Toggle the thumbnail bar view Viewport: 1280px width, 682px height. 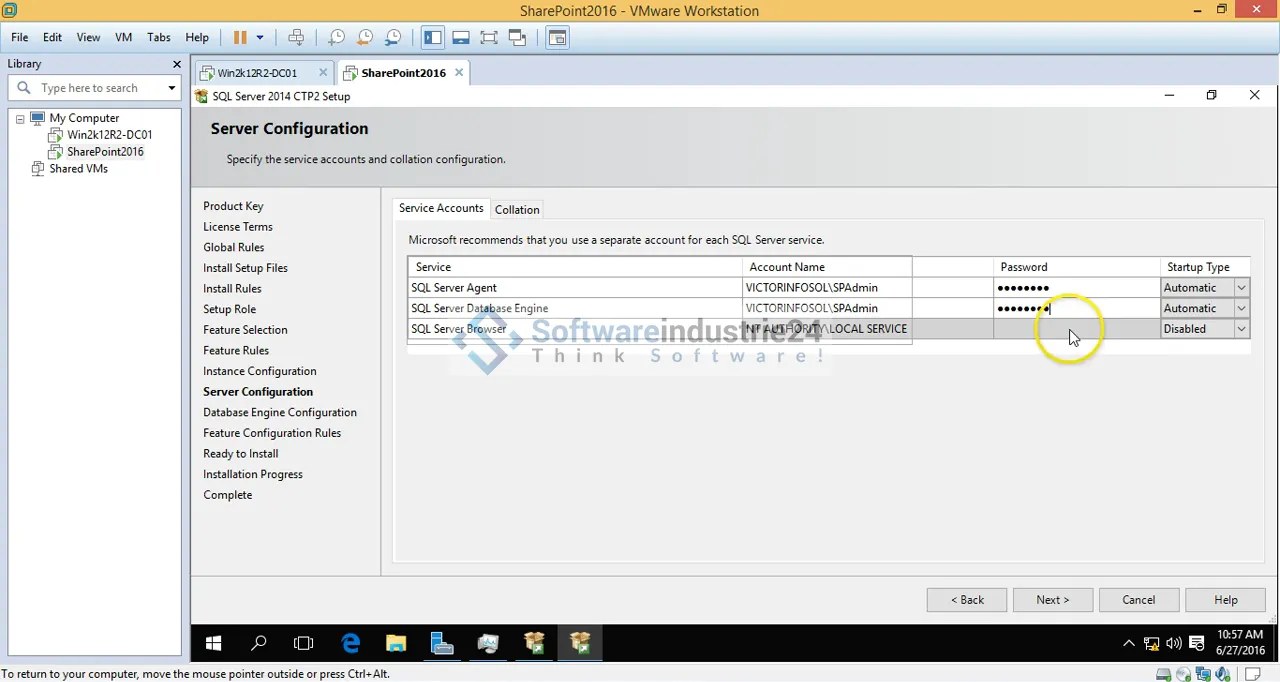tap(461, 38)
